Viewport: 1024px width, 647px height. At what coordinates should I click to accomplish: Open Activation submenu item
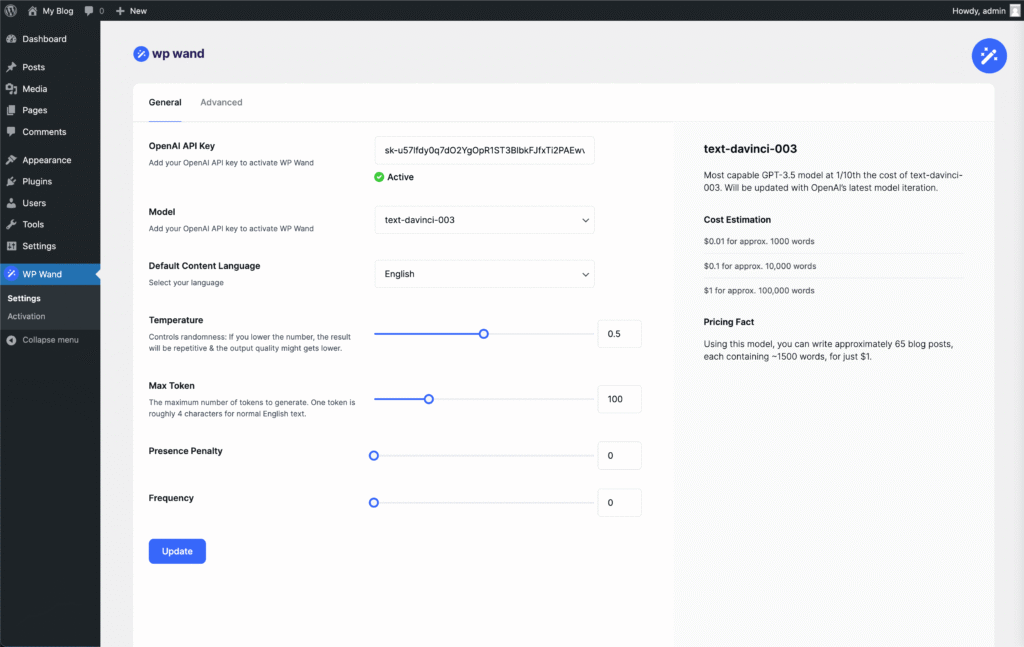coord(26,316)
